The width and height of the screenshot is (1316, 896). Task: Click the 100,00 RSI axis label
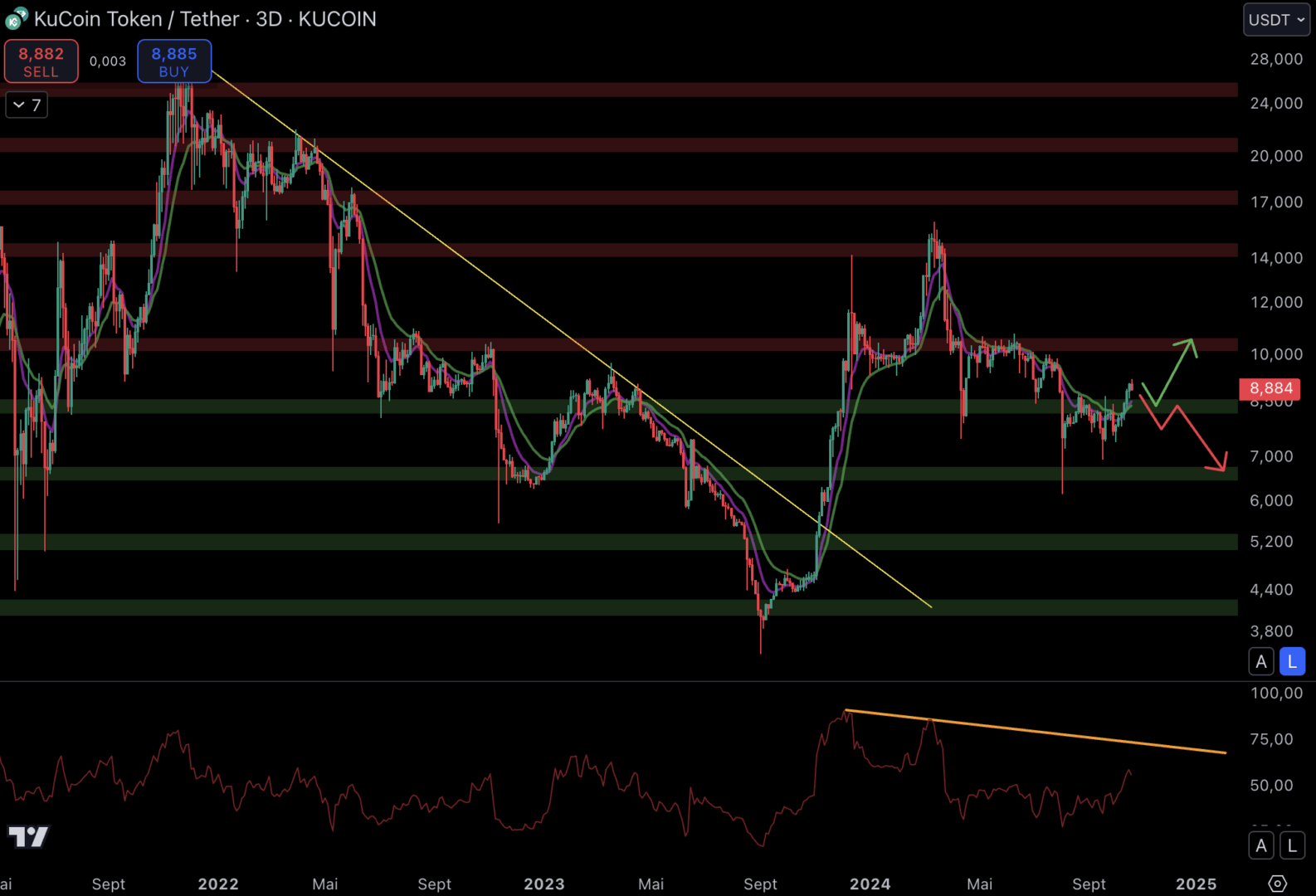[x=1276, y=693]
